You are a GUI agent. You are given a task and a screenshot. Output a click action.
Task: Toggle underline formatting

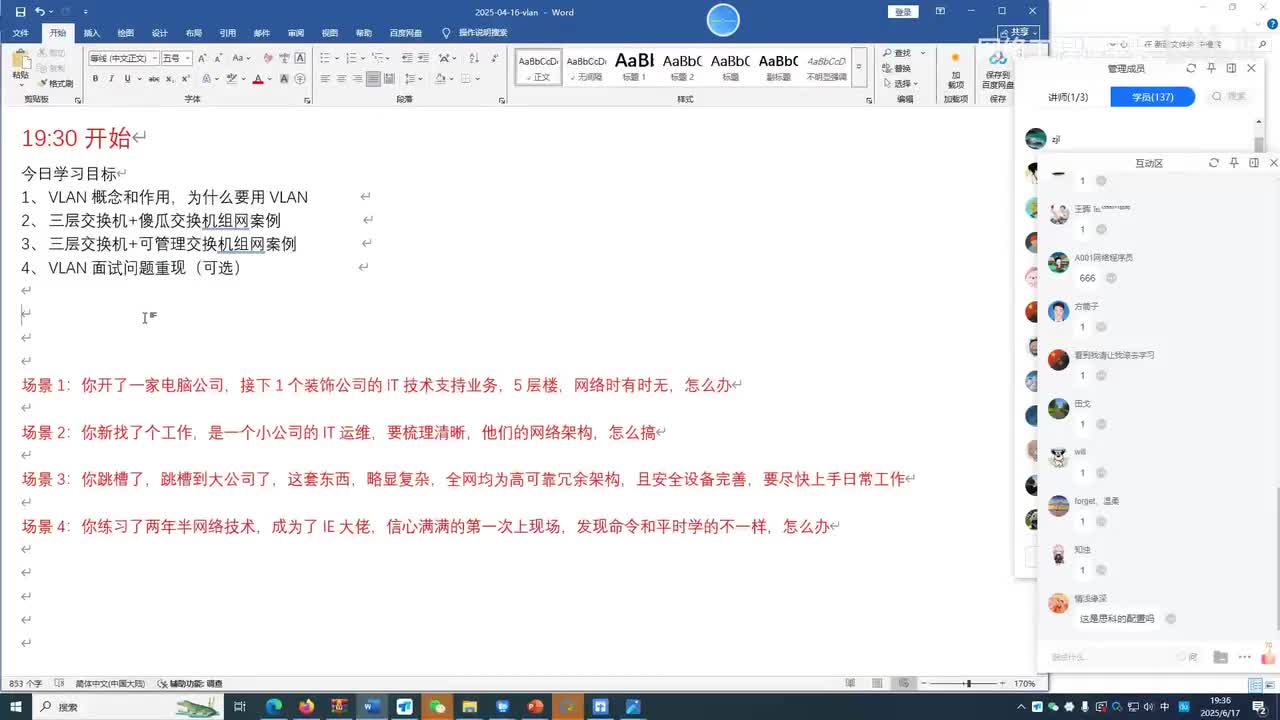127,79
